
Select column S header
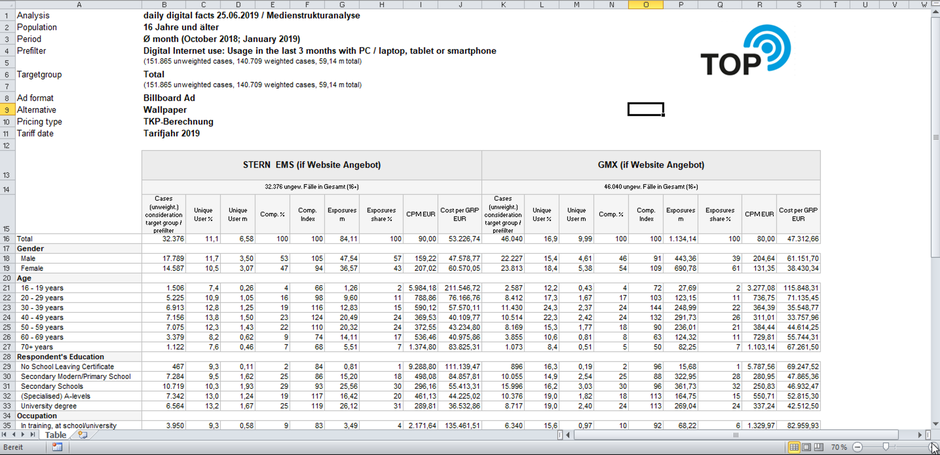point(799,5)
